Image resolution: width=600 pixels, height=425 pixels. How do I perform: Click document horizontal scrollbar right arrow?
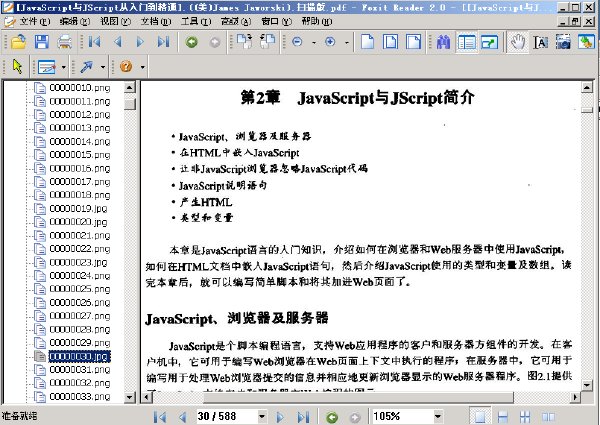click(574, 397)
